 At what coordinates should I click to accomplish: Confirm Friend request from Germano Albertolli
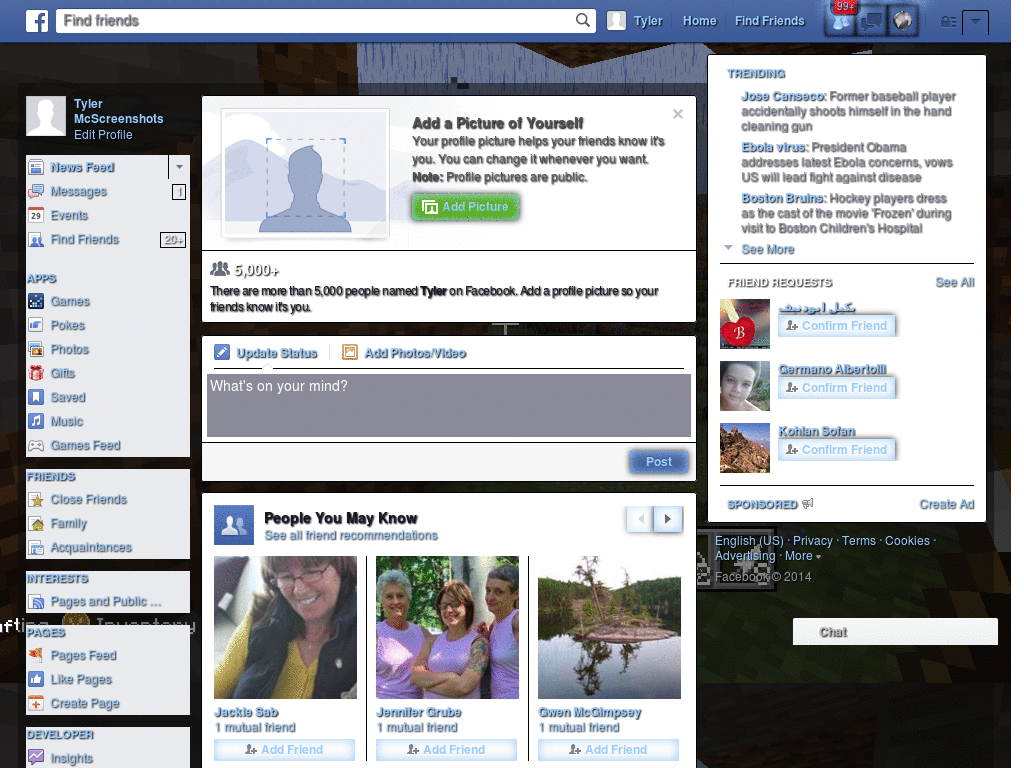click(x=837, y=387)
